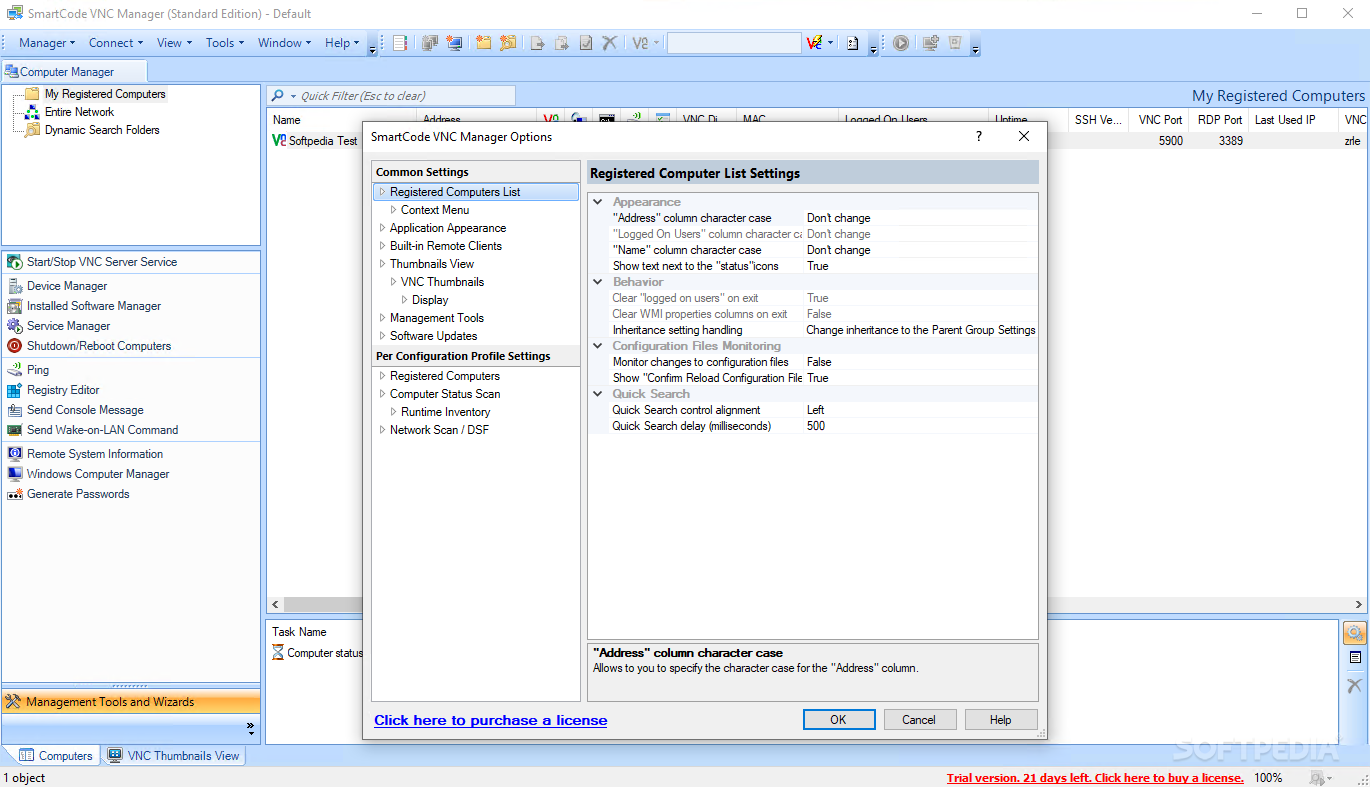Image resolution: width=1370 pixels, height=787 pixels.
Task: Open Shutdown/Reboot Computers tool
Action: (88, 346)
